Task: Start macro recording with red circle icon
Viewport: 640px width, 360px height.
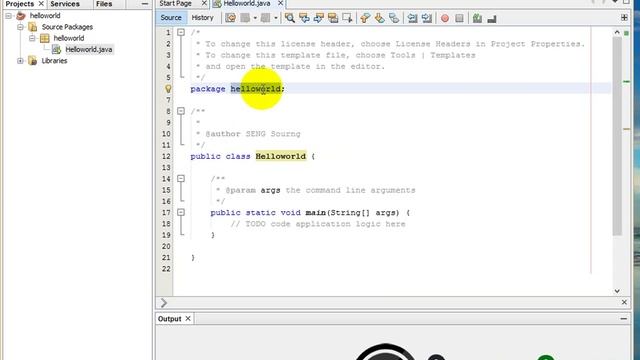Action: pyautogui.click(x=445, y=18)
